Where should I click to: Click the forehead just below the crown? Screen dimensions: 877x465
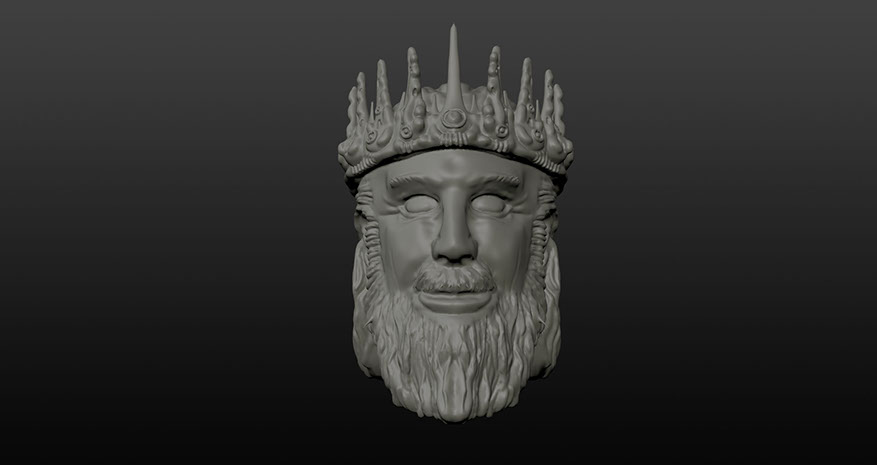(x=455, y=165)
